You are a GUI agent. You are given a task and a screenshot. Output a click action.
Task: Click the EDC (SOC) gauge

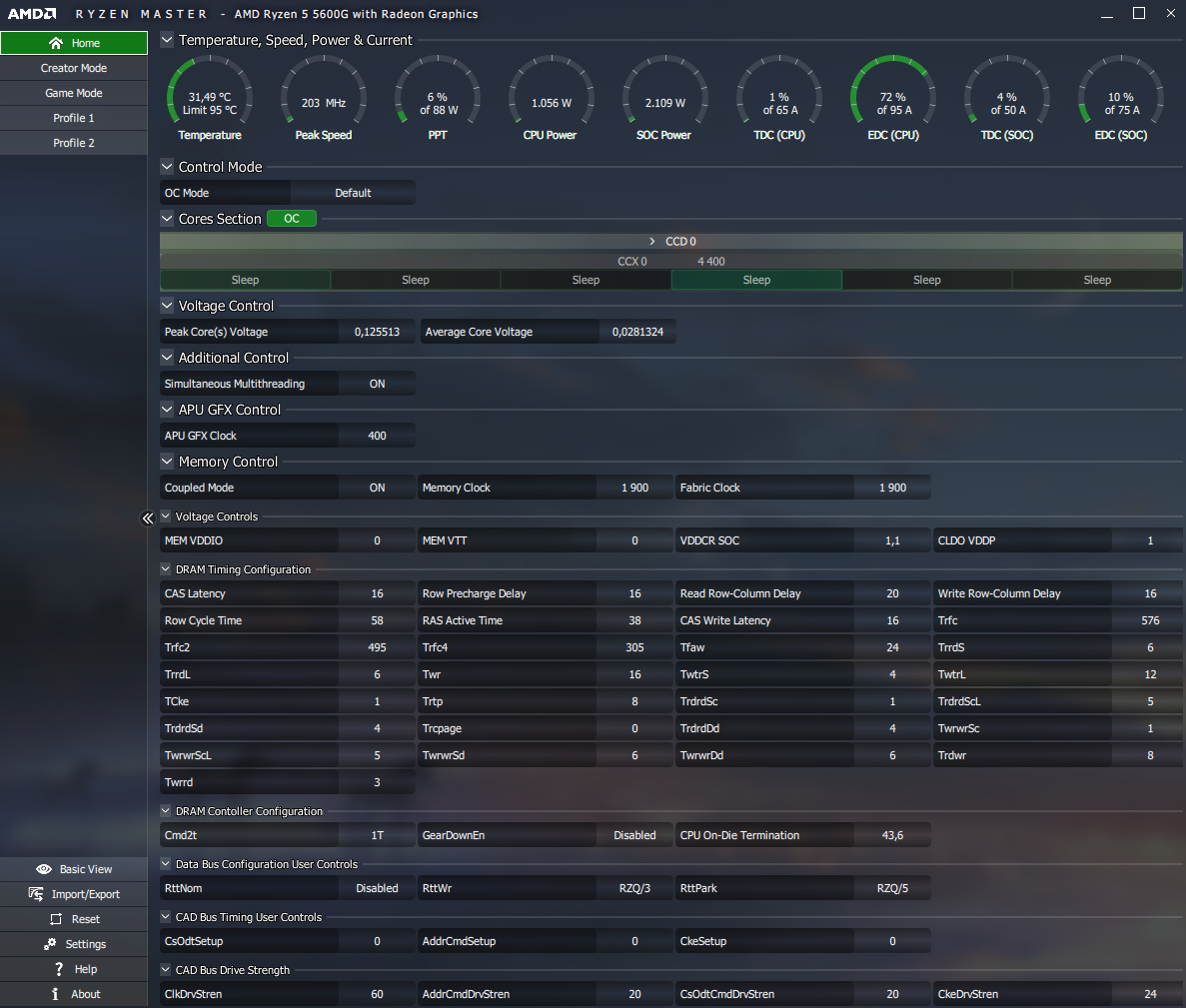[x=1121, y=98]
